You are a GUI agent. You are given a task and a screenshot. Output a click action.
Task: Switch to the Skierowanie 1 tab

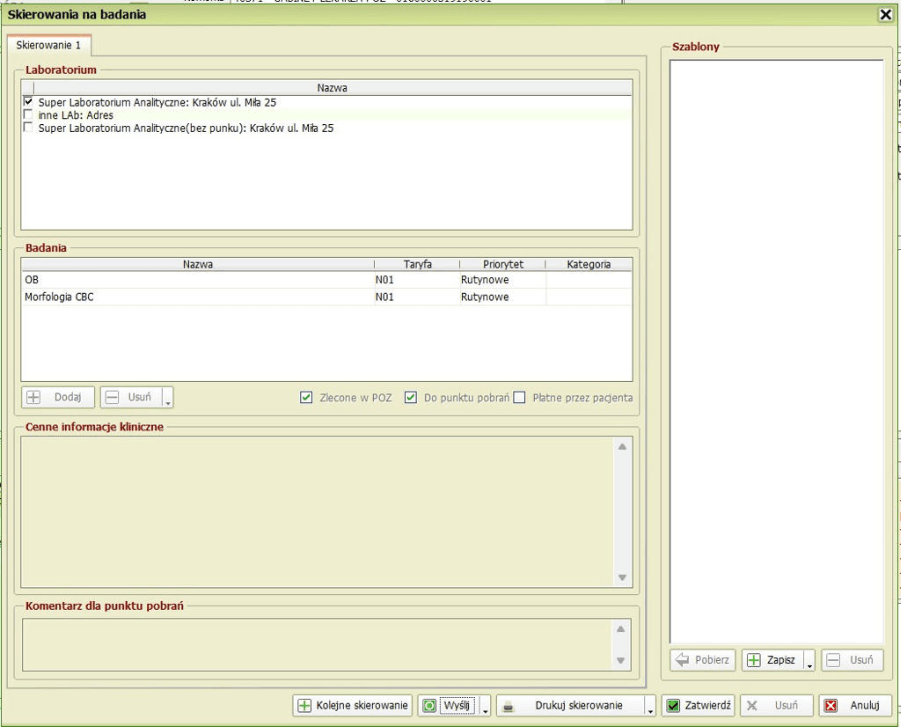coord(49,45)
